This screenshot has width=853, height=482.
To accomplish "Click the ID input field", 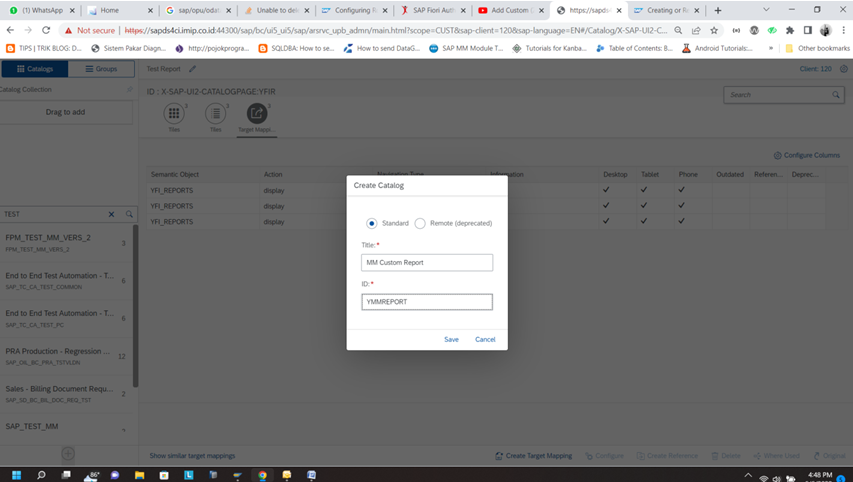I will (427, 302).
